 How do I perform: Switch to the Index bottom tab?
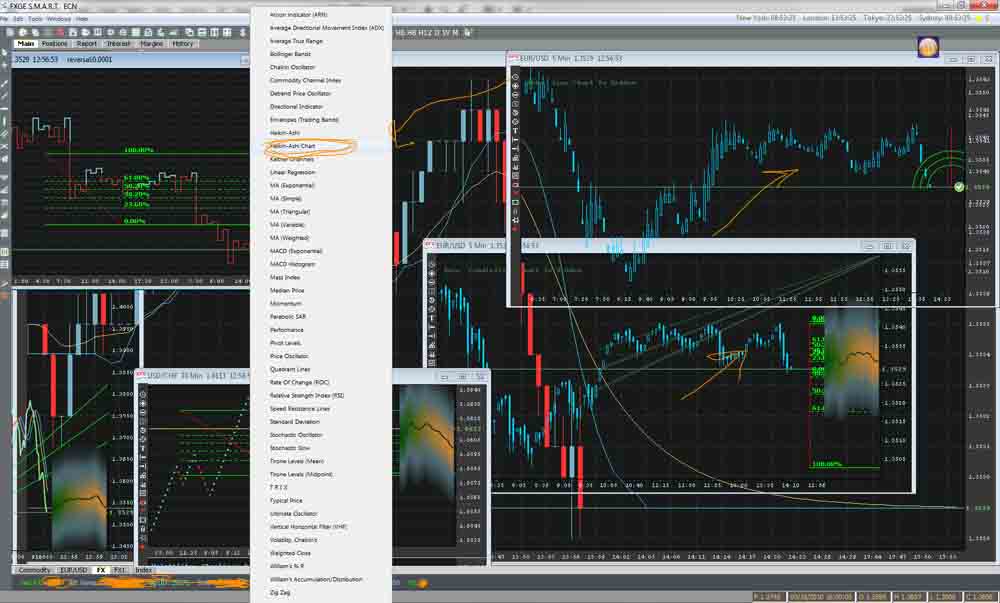[143, 570]
